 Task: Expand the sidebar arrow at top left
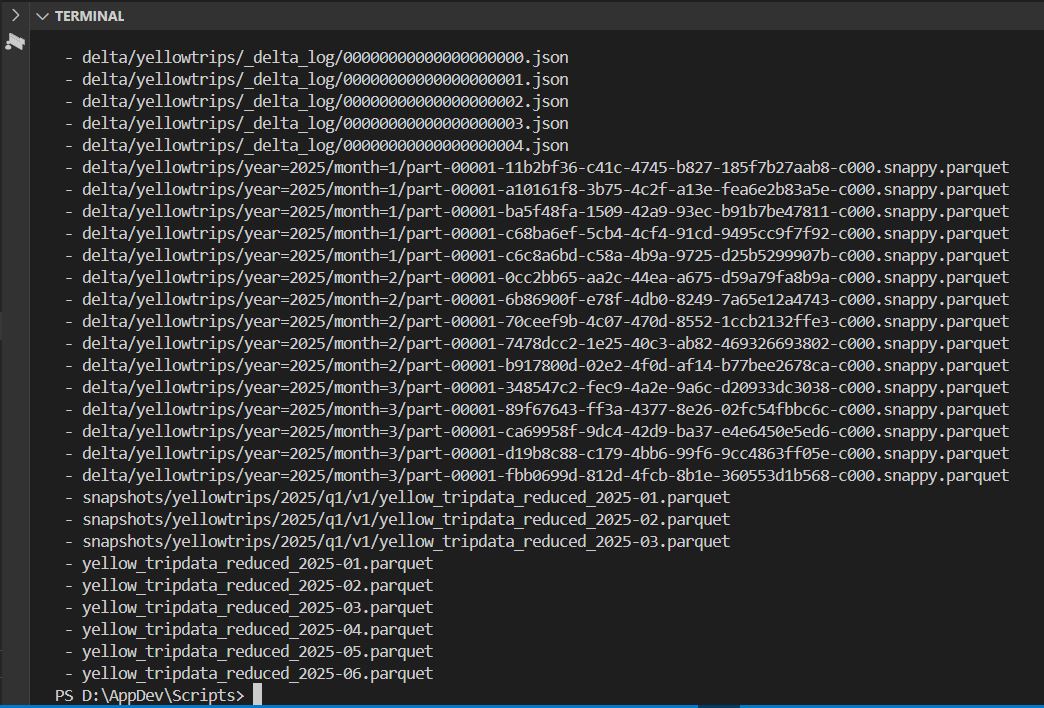click(15, 15)
